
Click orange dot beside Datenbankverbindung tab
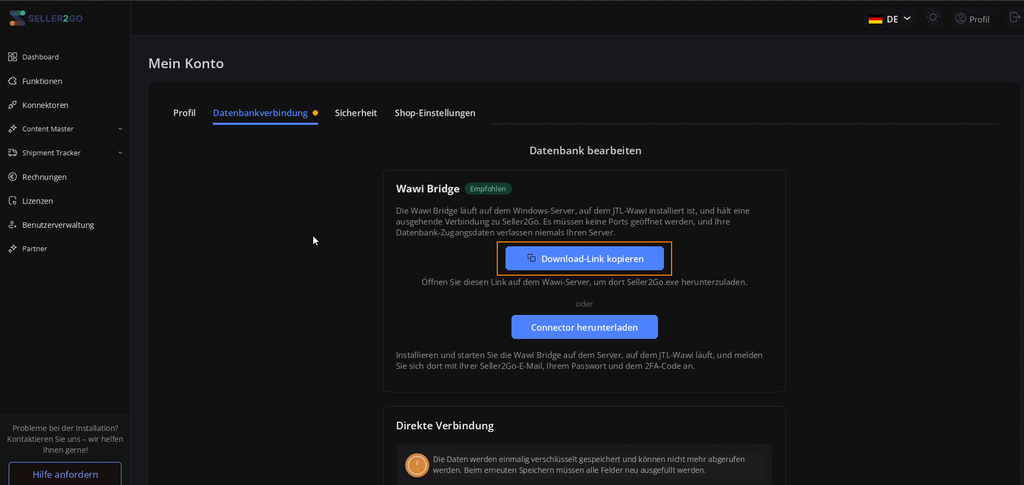point(315,113)
